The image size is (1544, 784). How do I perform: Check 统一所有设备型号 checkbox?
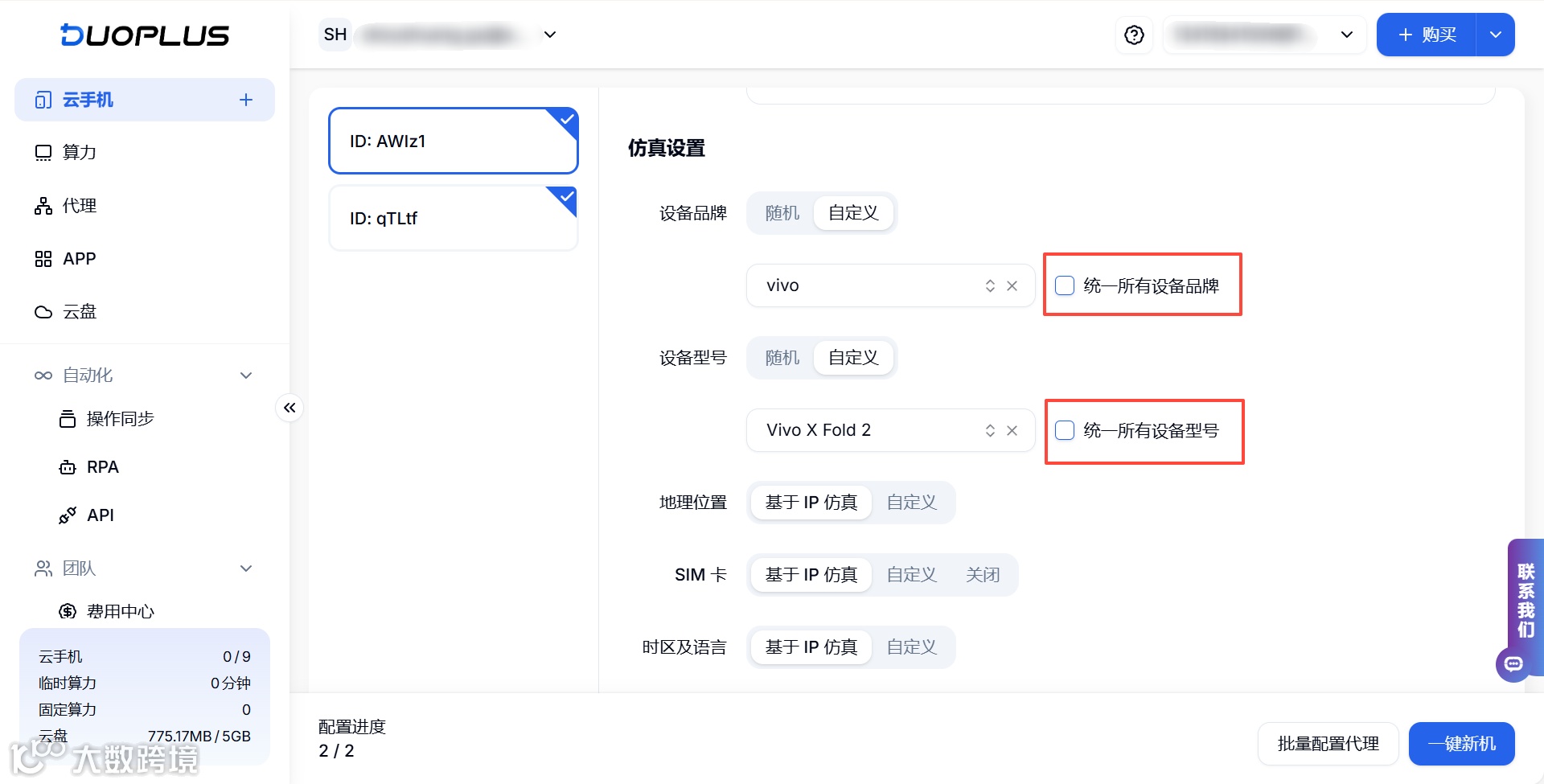click(1065, 430)
